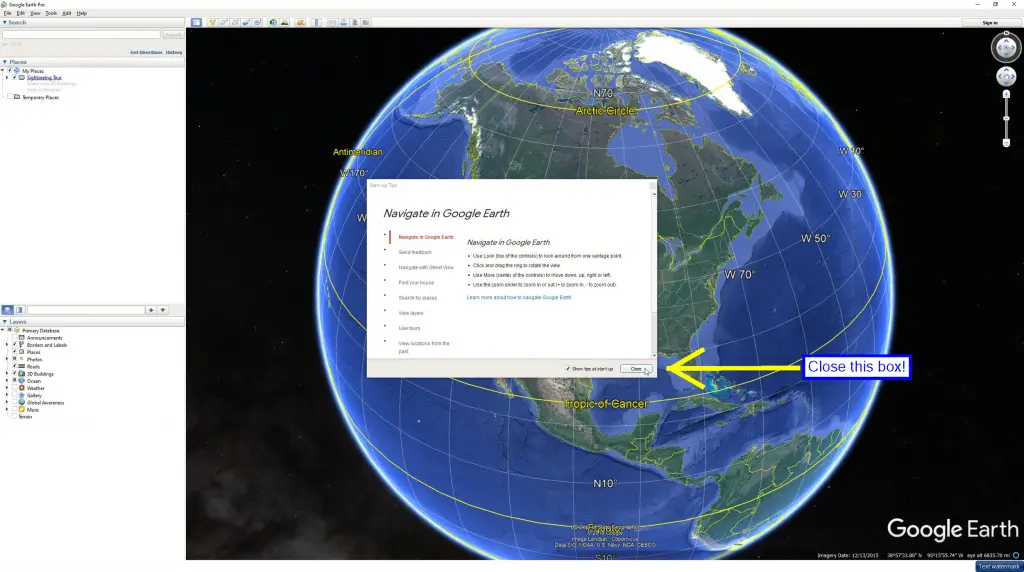Uncheck the Sightseeing Tour checkbox
This screenshot has height=572, width=1024.
pyautogui.click(x=14, y=77)
